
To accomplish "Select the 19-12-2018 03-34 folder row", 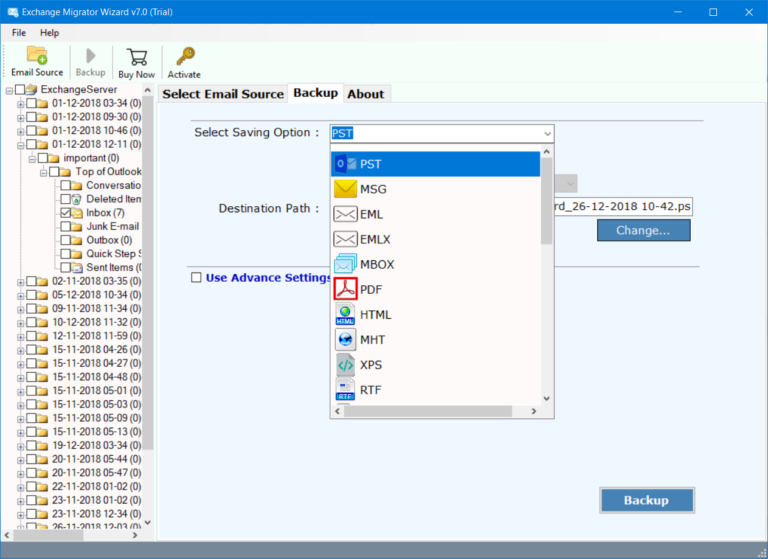I will 96,445.
